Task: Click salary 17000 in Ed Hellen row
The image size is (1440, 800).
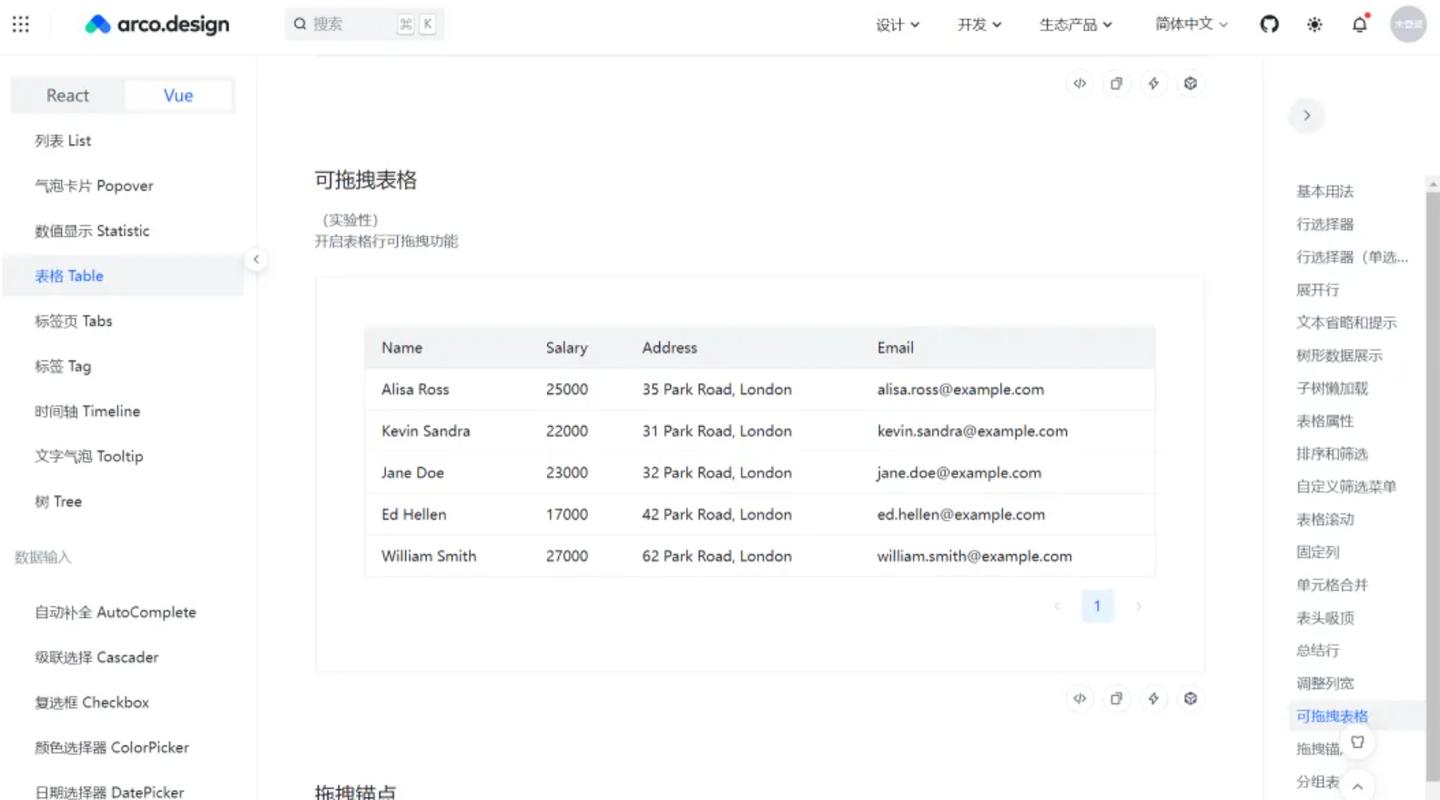Action: pos(567,515)
